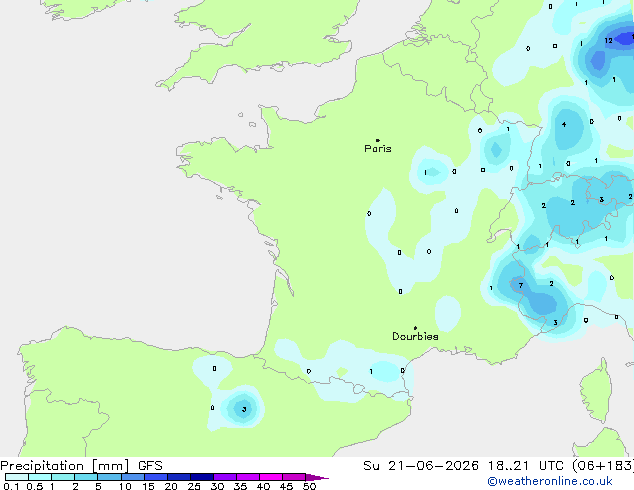Image resolution: width=634 pixels, height=490 pixels.
Task: Select the 5–10 mm legend swatch
Action: click(x=109, y=477)
